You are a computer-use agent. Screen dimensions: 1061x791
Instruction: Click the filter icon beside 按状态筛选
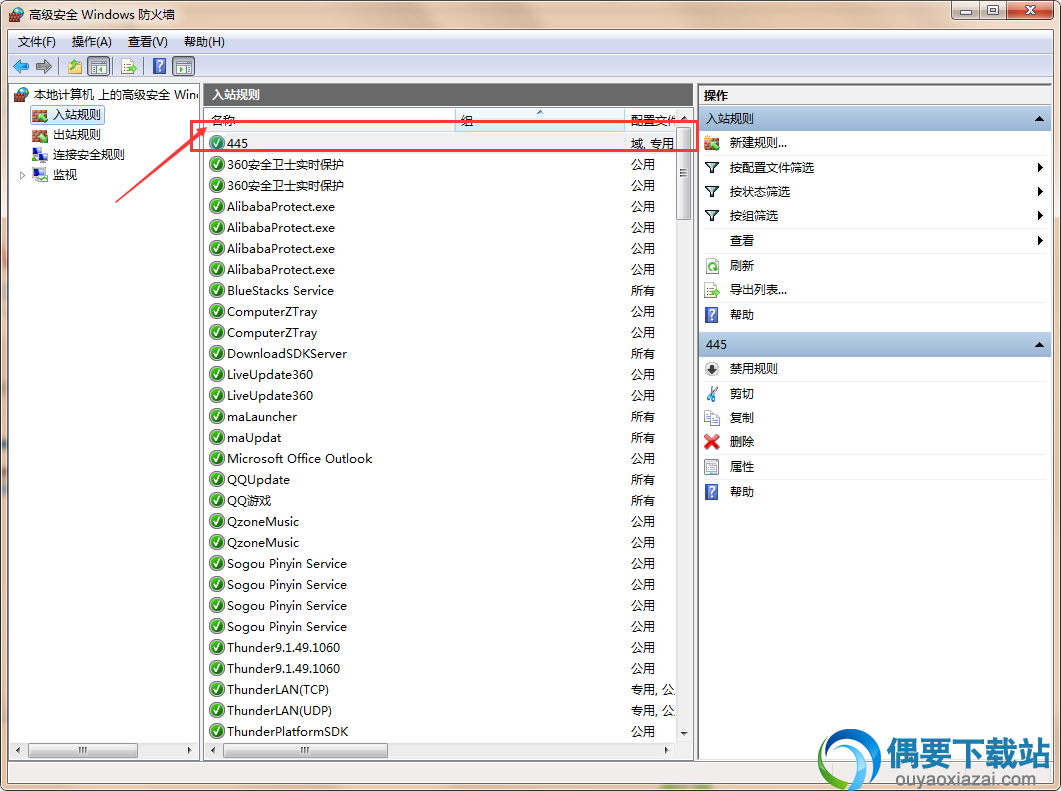pyautogui.click(x=712, y=191)
